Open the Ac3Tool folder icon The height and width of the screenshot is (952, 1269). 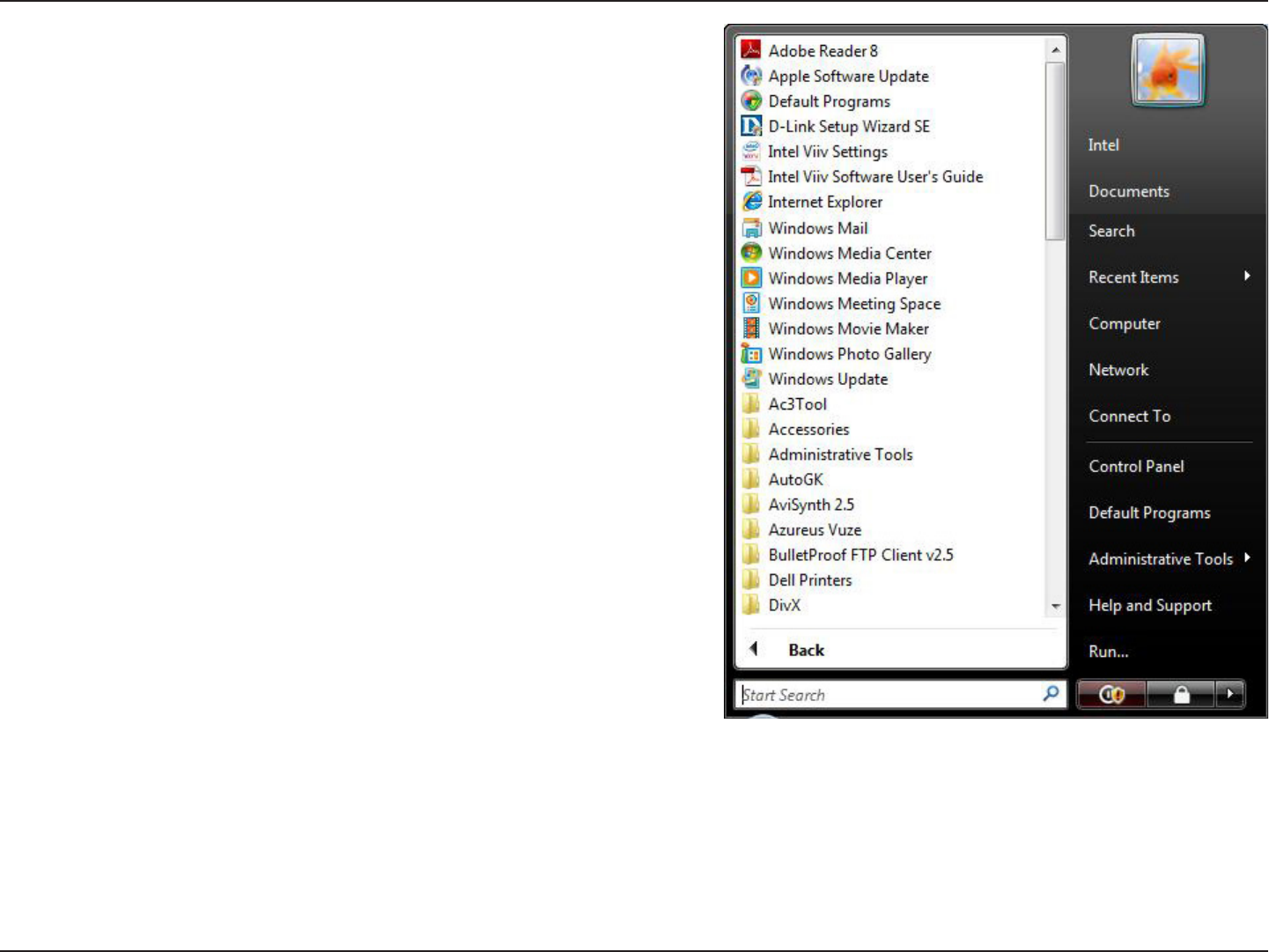[751, 404]
